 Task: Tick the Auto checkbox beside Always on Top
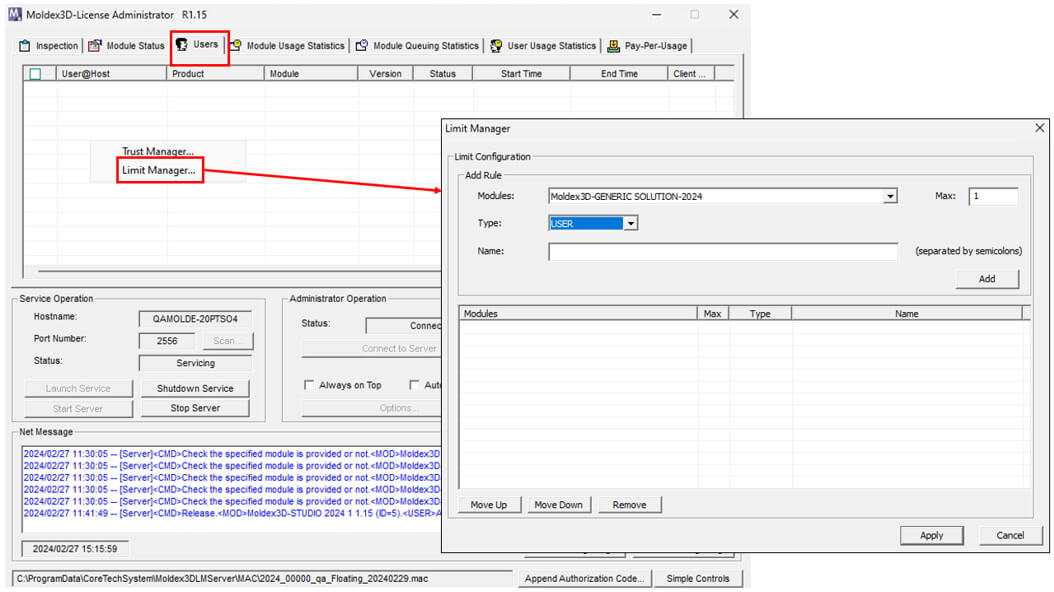(x=414, y=385)
